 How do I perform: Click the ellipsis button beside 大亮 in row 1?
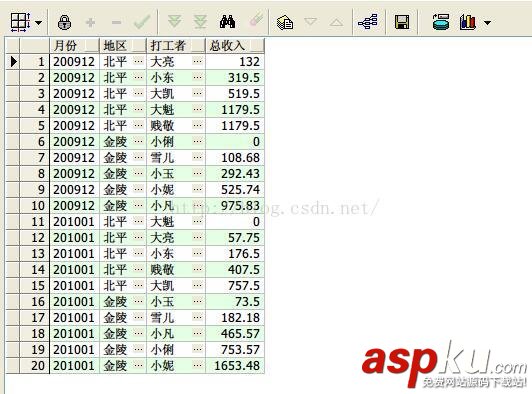pos(197,61)
